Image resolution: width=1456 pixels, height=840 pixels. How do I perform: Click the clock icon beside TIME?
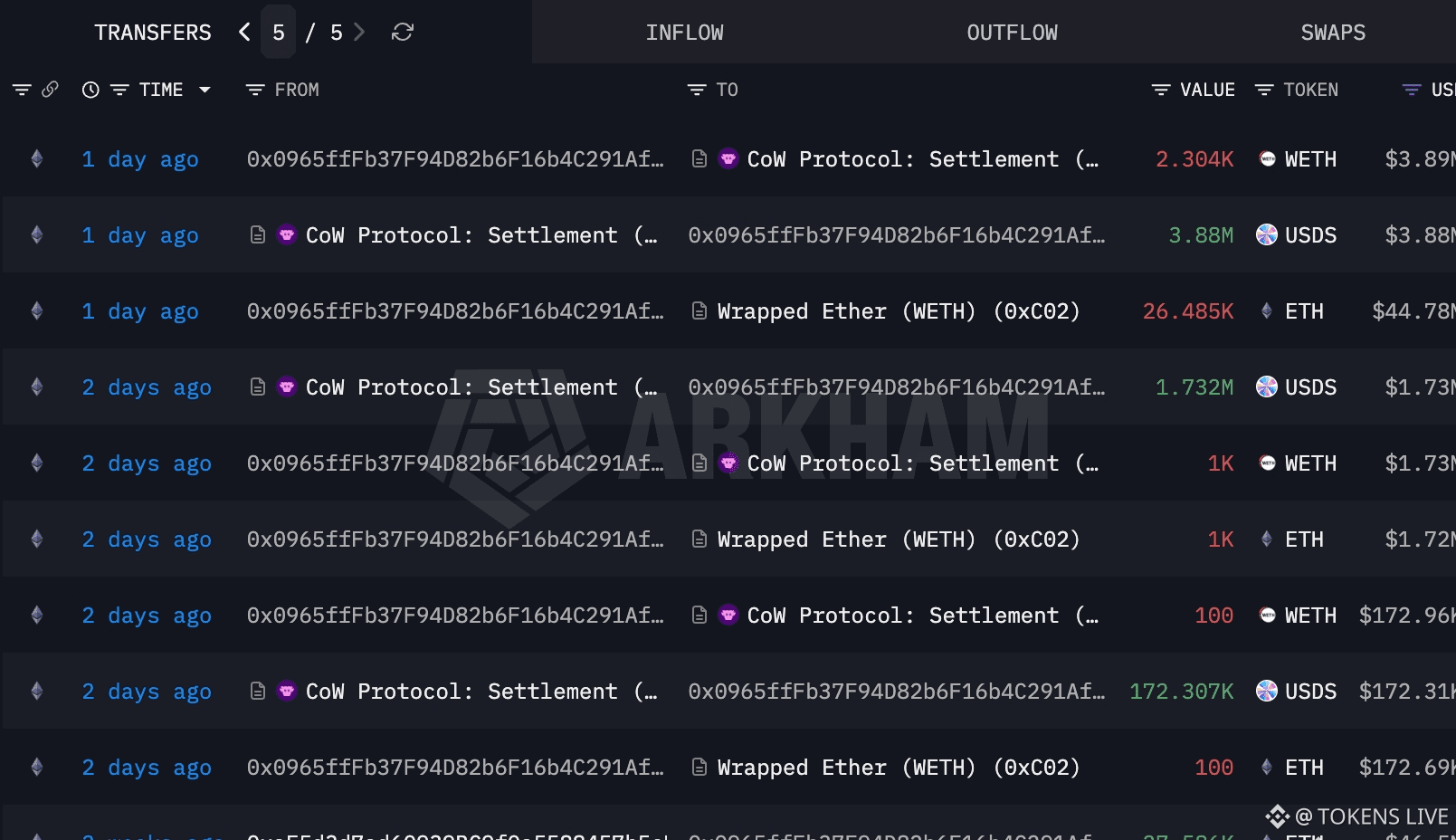click(90, 90)
